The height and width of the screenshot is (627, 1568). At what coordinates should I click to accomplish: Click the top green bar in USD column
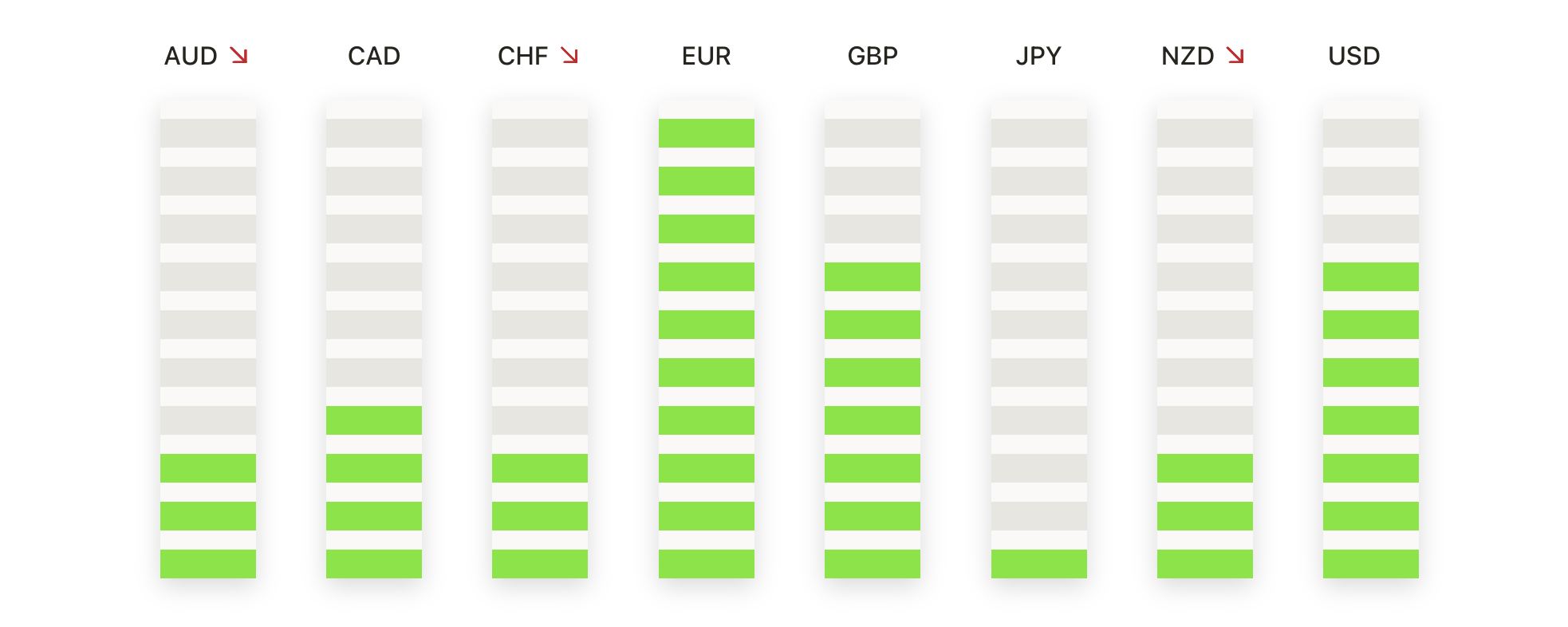click(1371, 277)
